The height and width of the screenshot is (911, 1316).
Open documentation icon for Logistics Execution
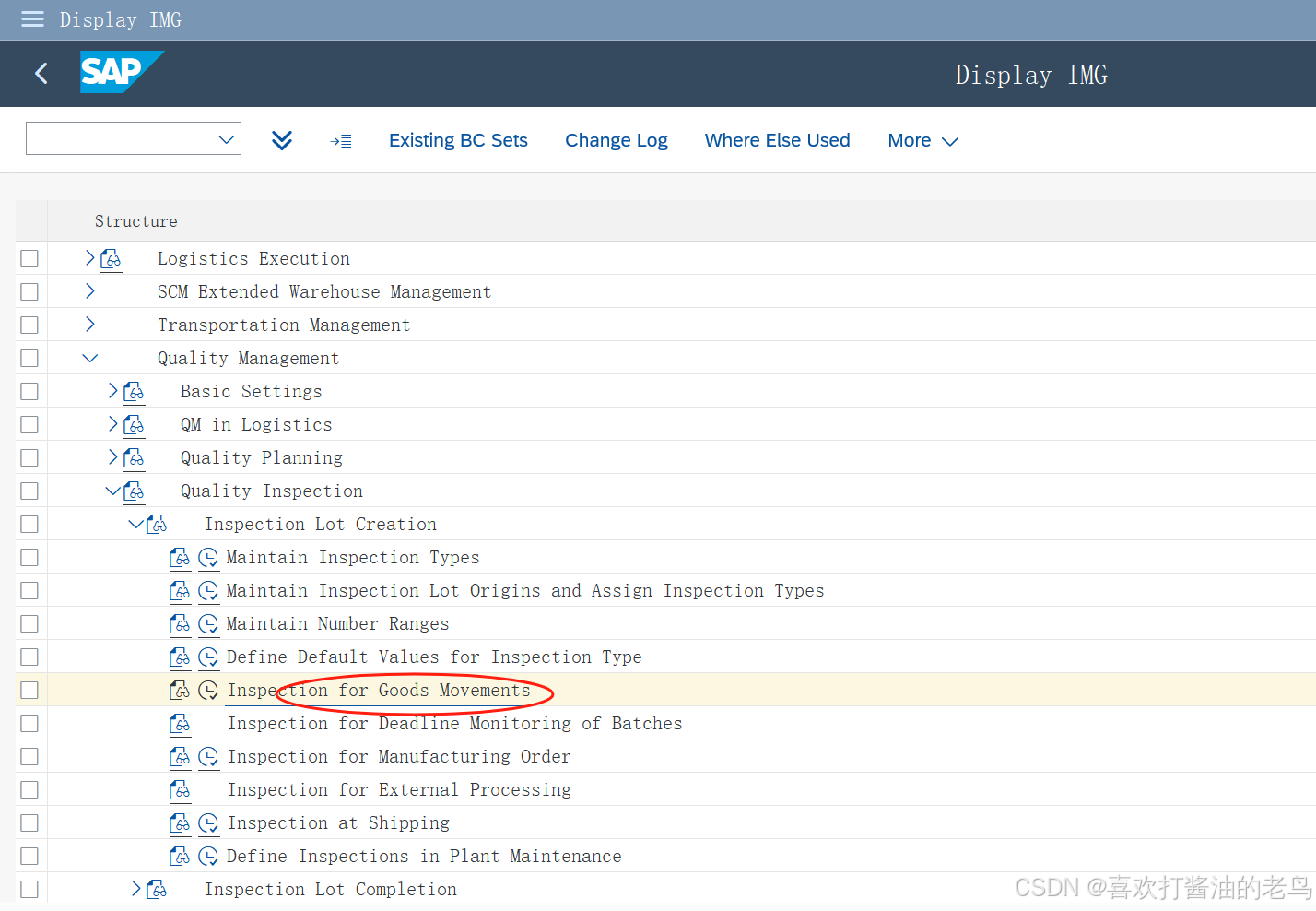(x=111, y=259)
